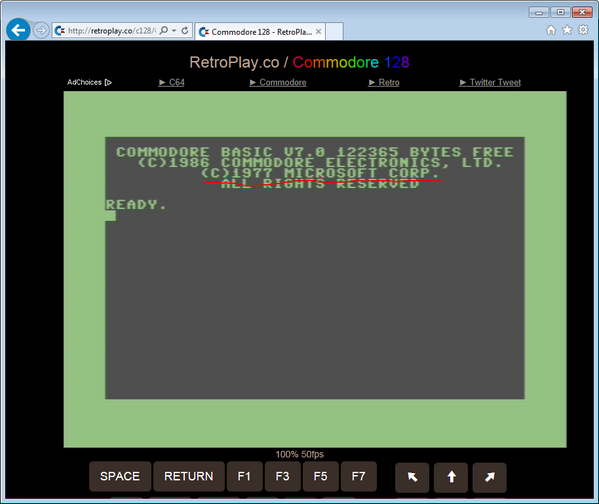This screenshot has height=504, width=599.
Task: Switch to the Commodore 128 - RetroPlay tab
Action: coord(260,32)
